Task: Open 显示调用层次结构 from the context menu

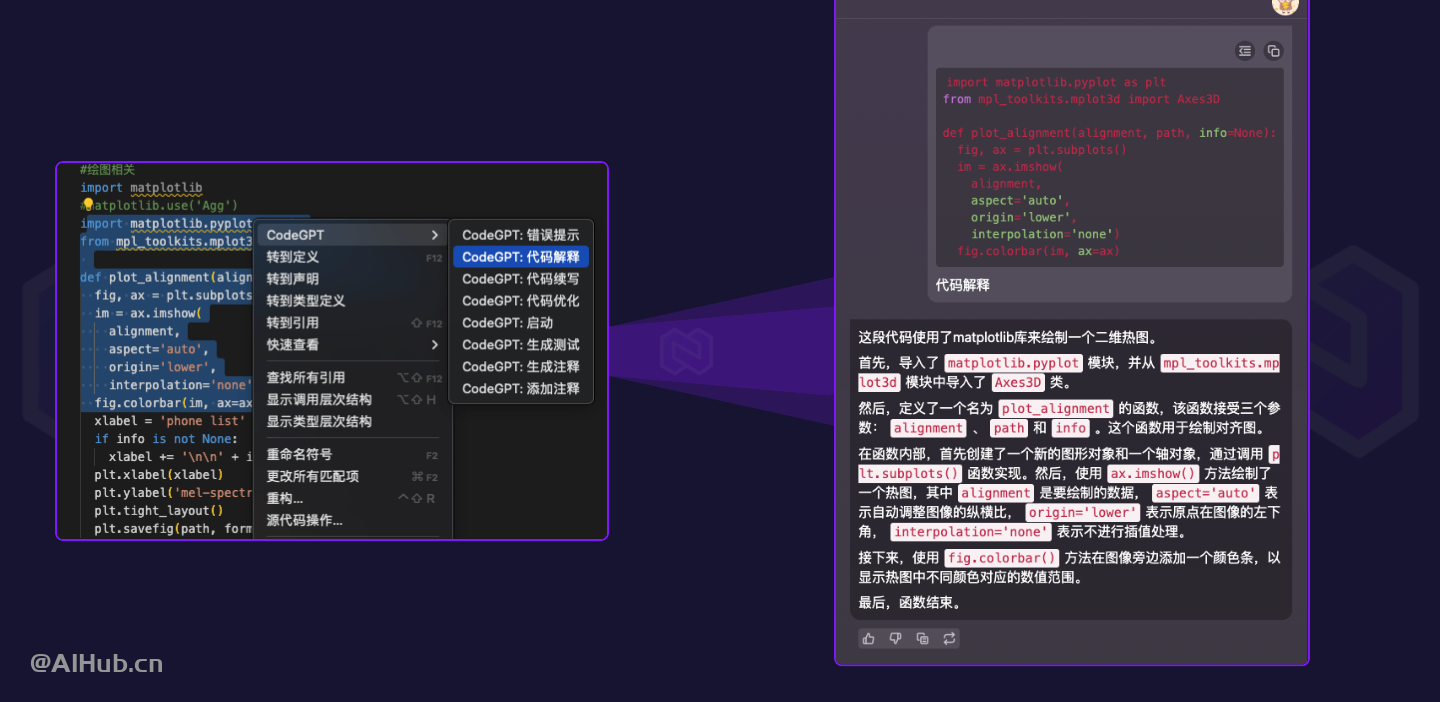Action: coord(352,400)
